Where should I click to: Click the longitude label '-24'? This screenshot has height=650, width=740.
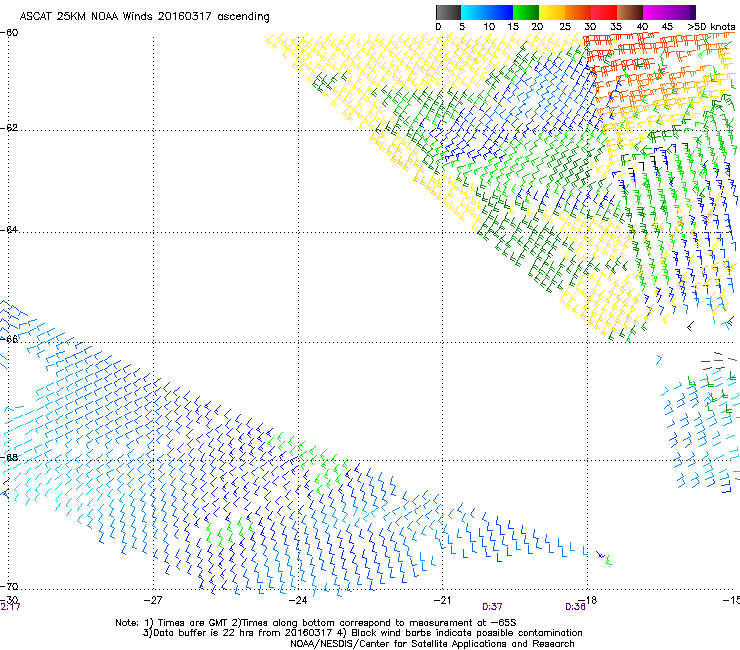[x=298, y=600]
